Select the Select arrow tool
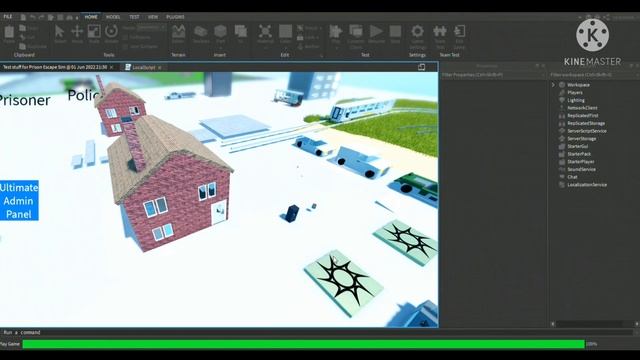The width and height of the screenshot is (640, 360). 60,33
